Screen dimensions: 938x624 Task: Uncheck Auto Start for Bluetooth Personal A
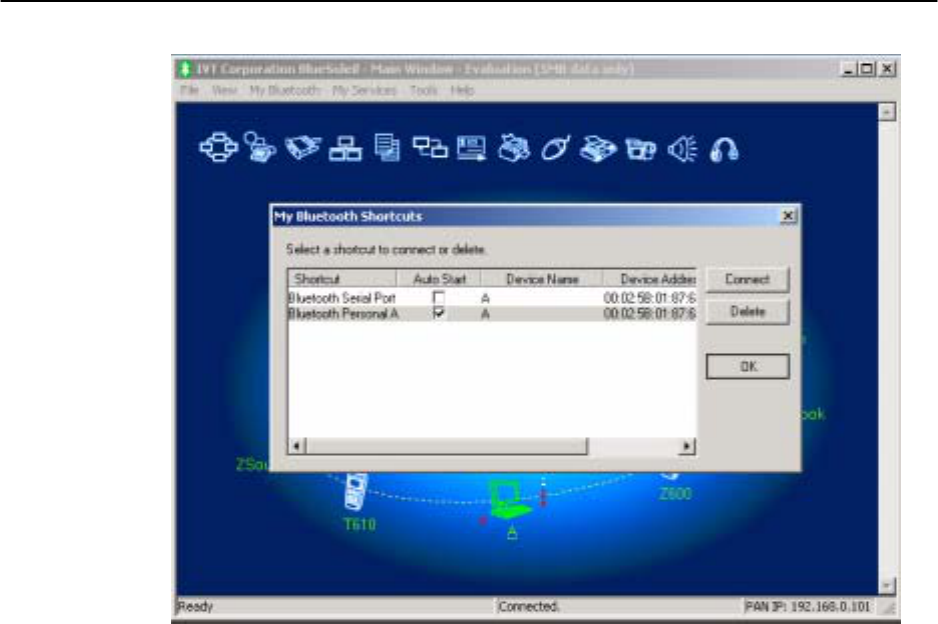click(x=438, y=313)
